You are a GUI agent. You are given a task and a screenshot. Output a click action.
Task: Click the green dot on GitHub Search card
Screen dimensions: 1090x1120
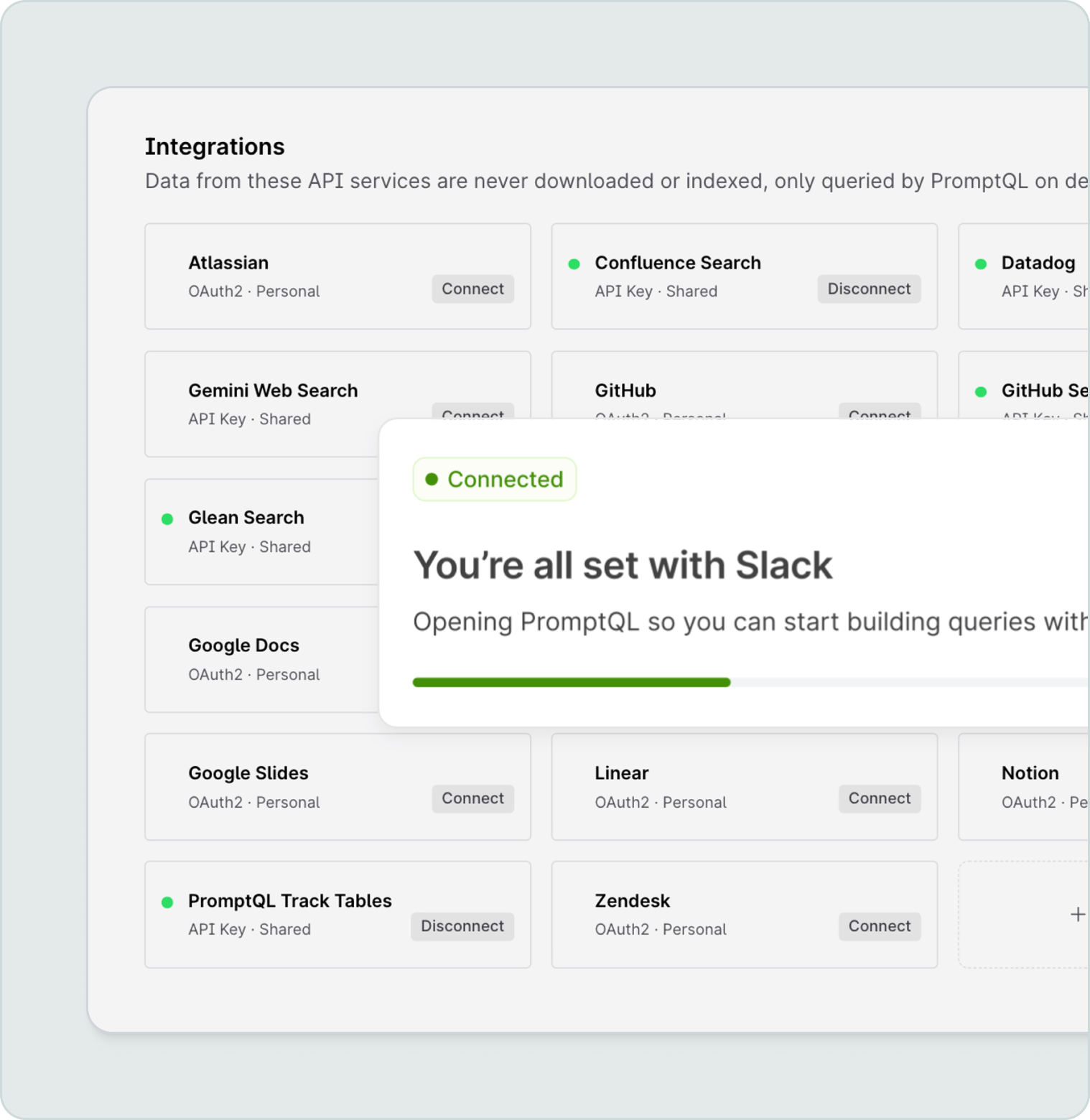click(x=981, y=392)
